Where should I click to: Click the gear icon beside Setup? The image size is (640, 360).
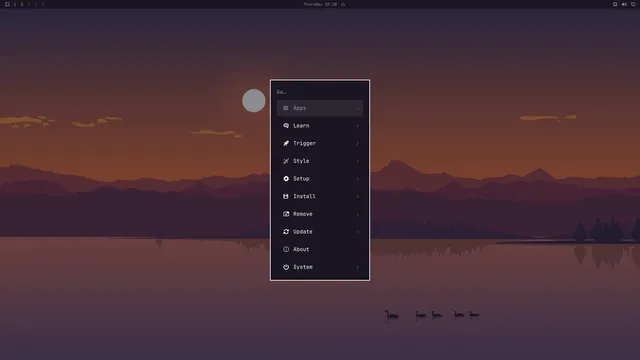coord(286,179)
